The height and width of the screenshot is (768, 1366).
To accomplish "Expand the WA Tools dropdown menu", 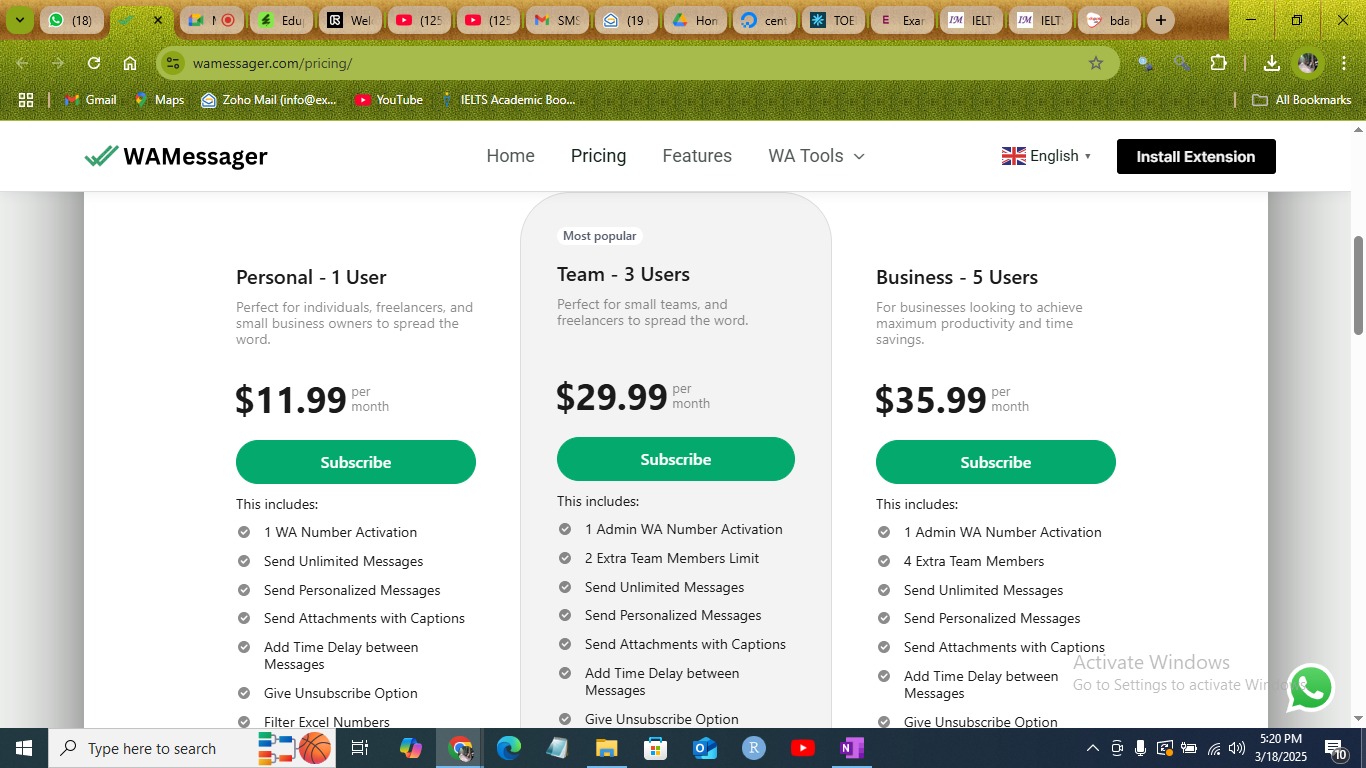I will tap(816, 156).
